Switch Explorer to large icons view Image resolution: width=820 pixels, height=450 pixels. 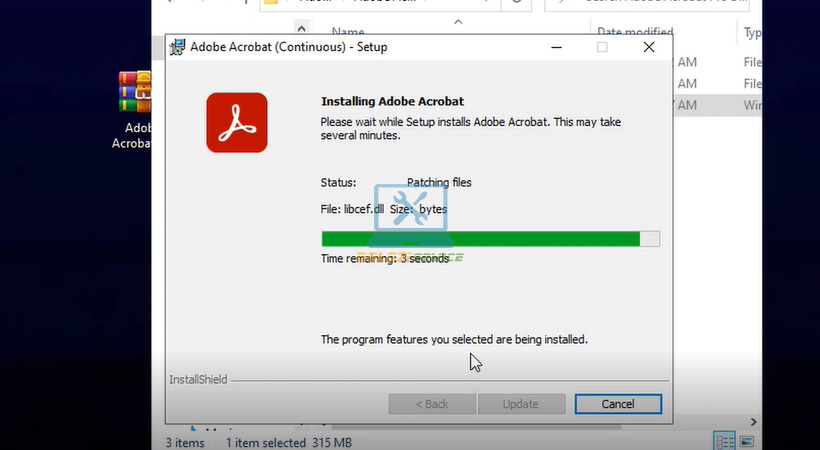tap(748, 441)
